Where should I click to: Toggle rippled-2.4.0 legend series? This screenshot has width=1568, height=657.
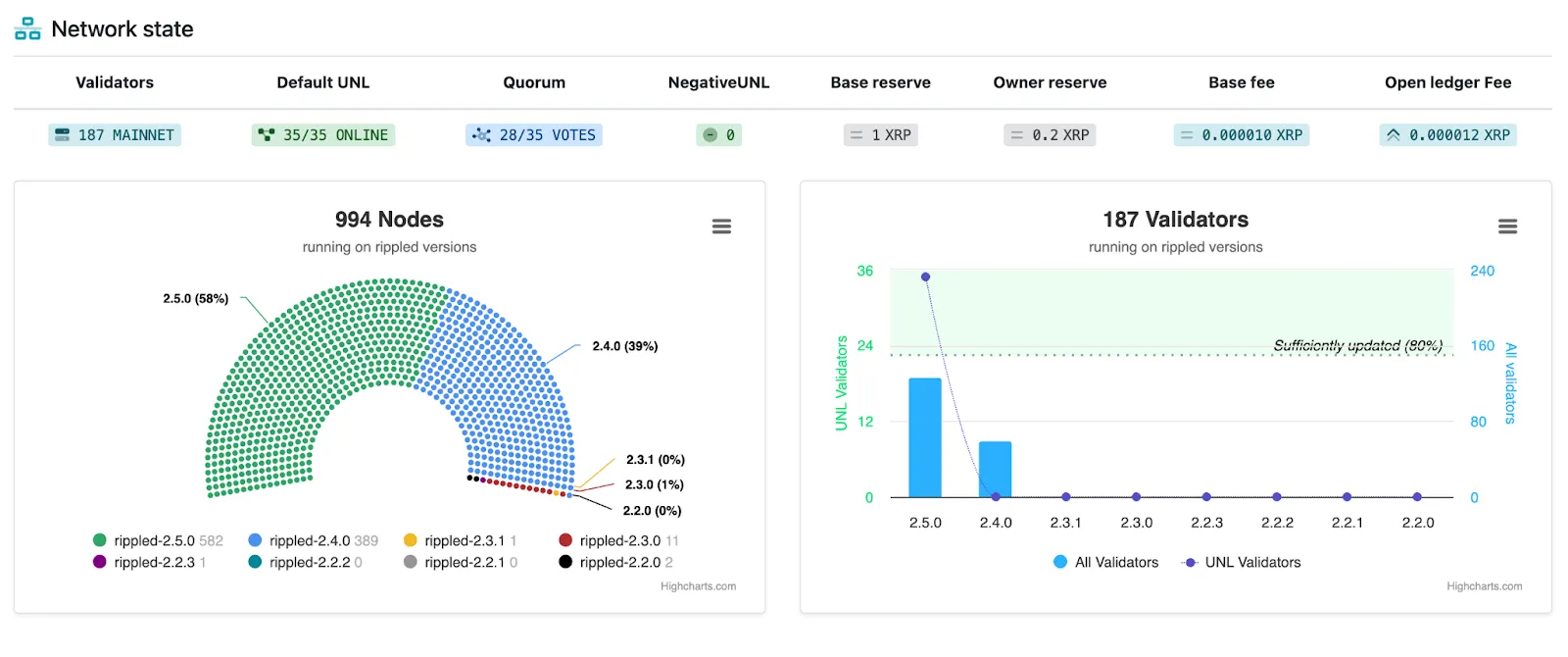click(314, 540)
